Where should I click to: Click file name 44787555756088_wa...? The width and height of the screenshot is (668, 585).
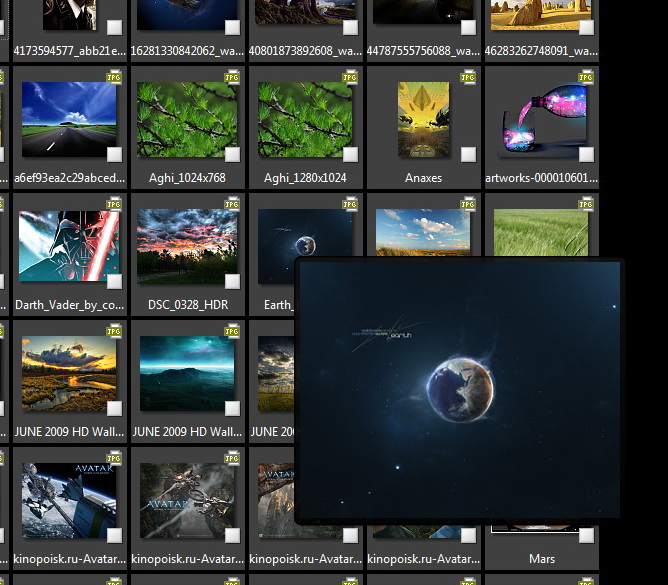[x=423, y=51]
